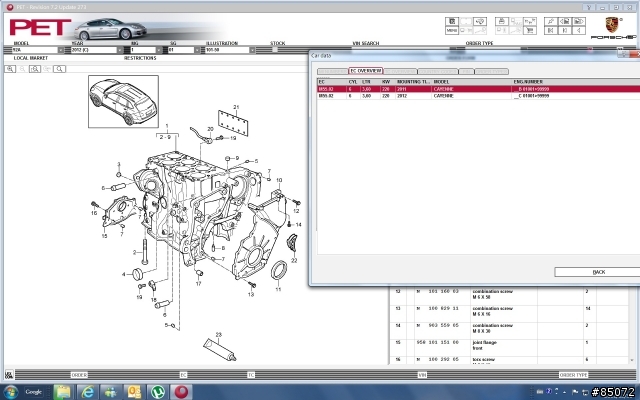The width and height of the screenshot is (640, 400).
Task: Jump to the first illustration icon
Action: coord(551,30)
